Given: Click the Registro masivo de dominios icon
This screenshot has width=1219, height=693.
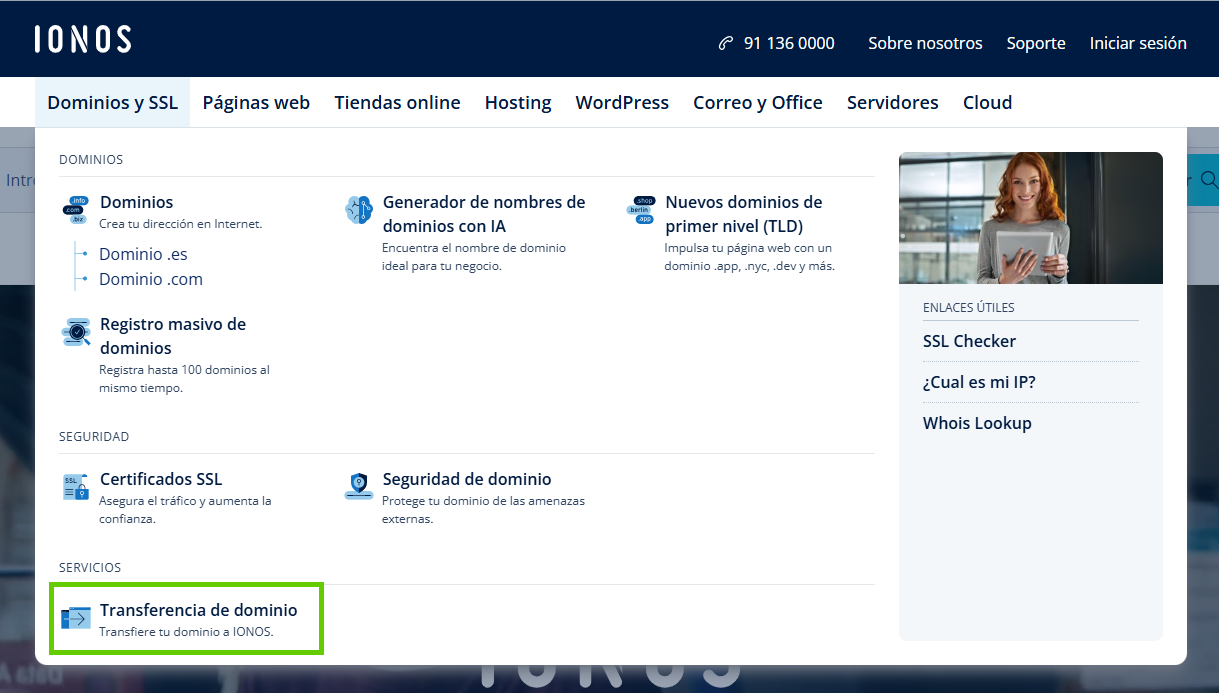Looking at the screenshot, I should 75,331.
